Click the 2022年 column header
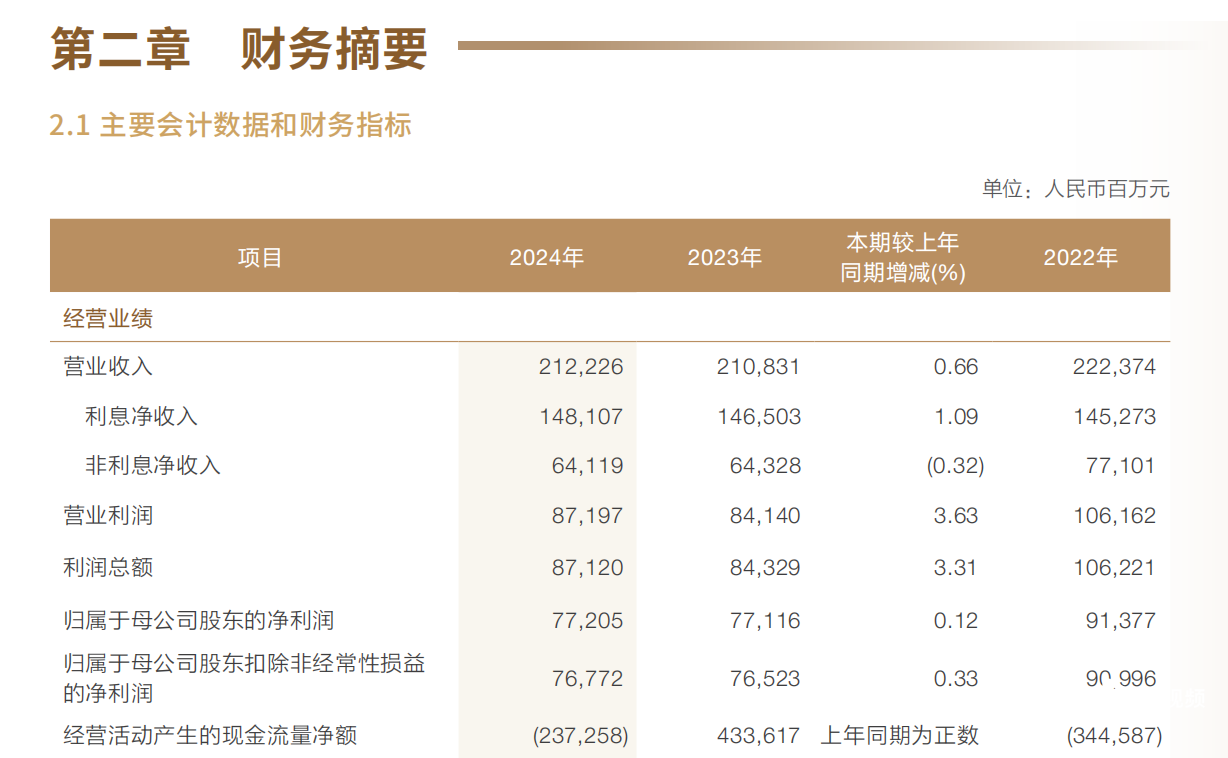 tap(1081, 257)
